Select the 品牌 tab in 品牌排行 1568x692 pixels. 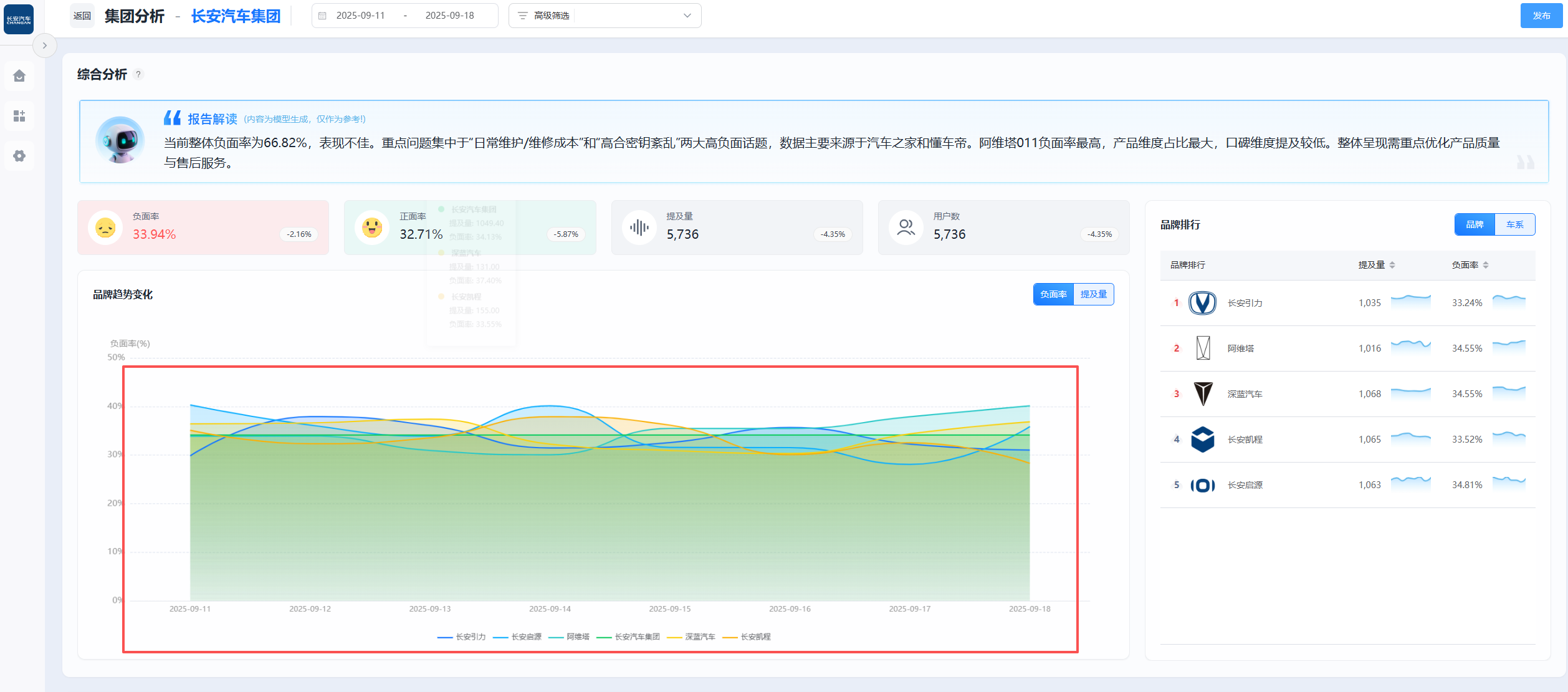(x=1475, y=224)
